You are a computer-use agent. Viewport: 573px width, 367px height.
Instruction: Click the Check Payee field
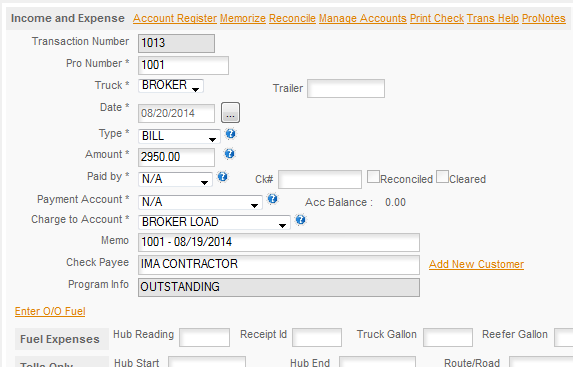pyautogui.click(x=279, y=264)
